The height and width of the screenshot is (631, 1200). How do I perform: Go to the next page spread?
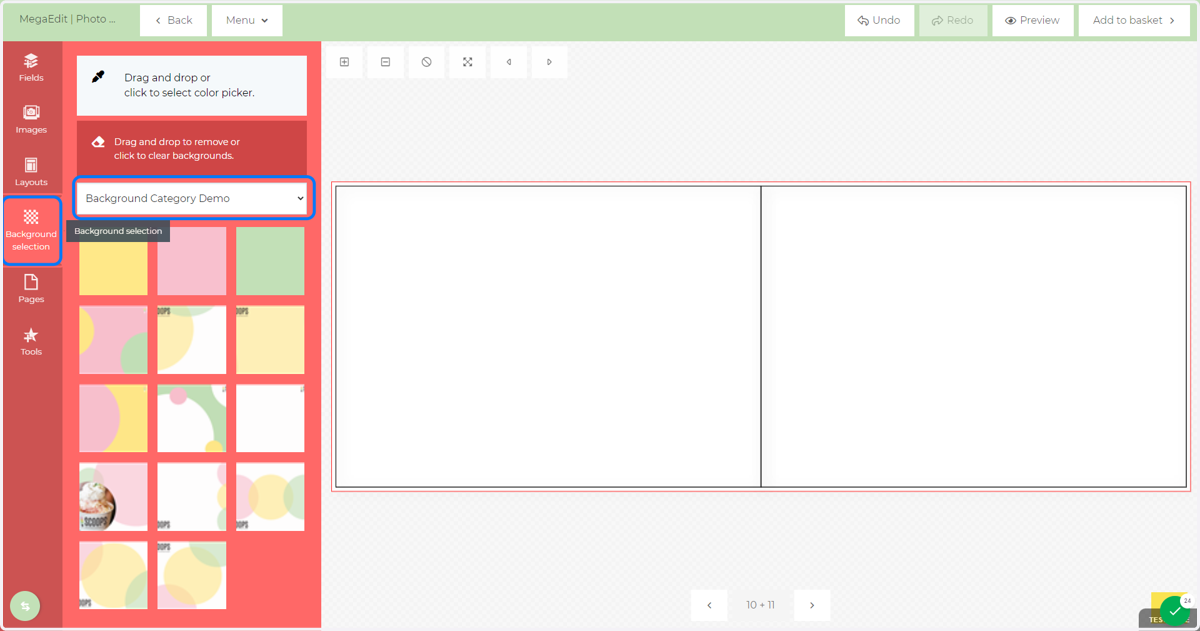coord(812,605)
